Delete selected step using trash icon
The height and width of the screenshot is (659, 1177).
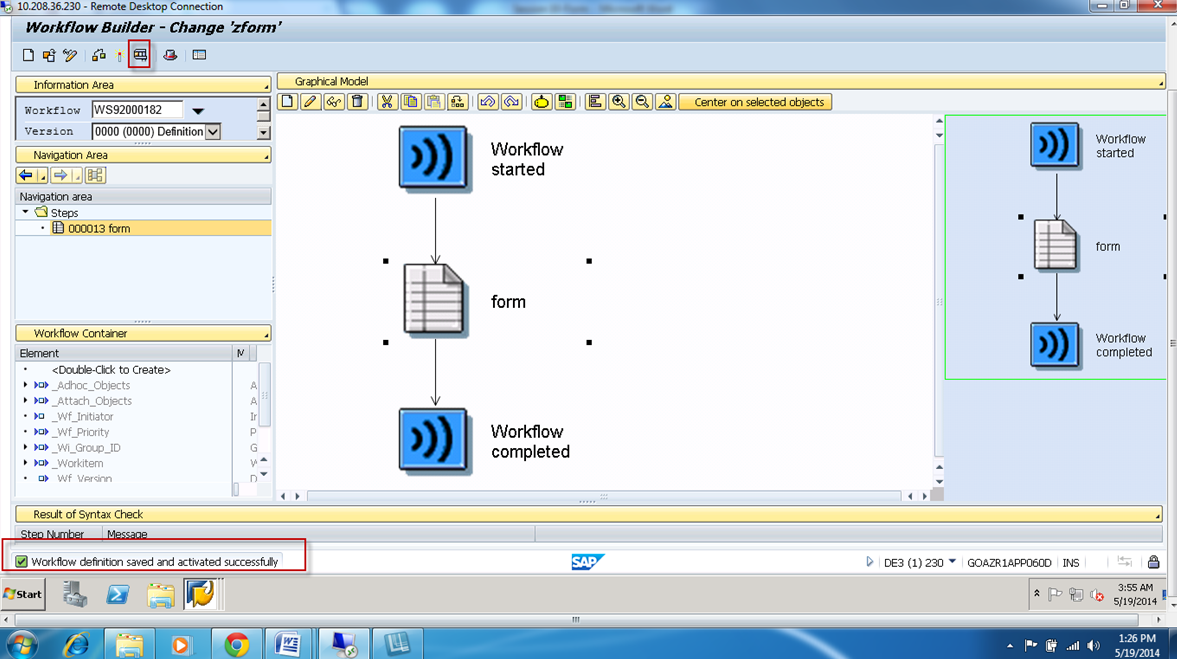[x=358, y=101]
